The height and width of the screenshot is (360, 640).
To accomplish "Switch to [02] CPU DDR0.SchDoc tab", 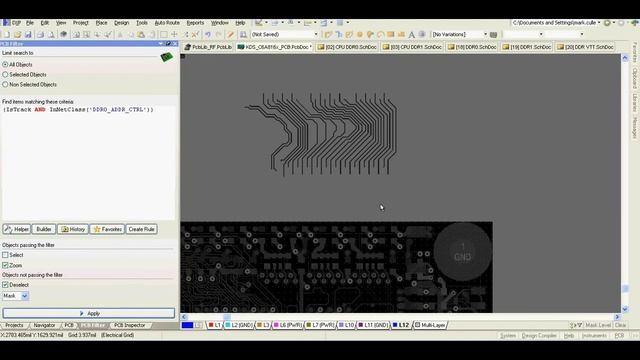I will pyautogui.click(x=347, y=47).
